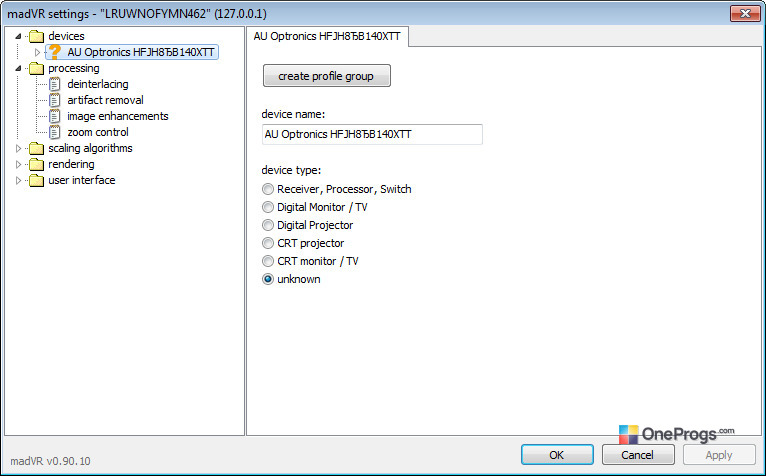
Task: Collapse the devices tree node
Action: click(x=19, y=36)
